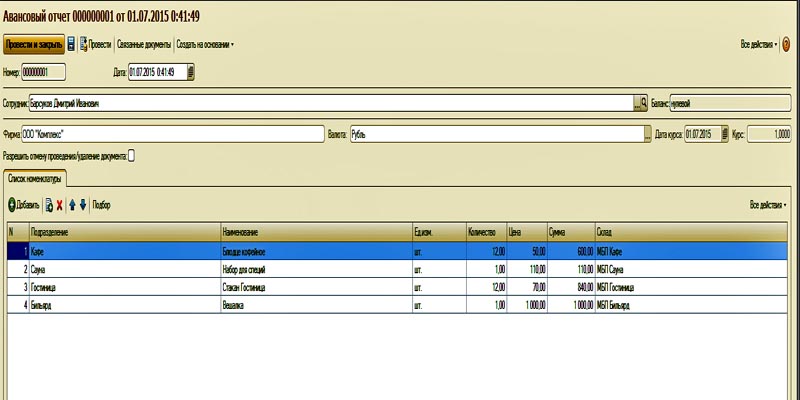The height and width of the screenshot is (400, 800).
Task: Move row down with blue down arrow
Action: tap(83, 205)
